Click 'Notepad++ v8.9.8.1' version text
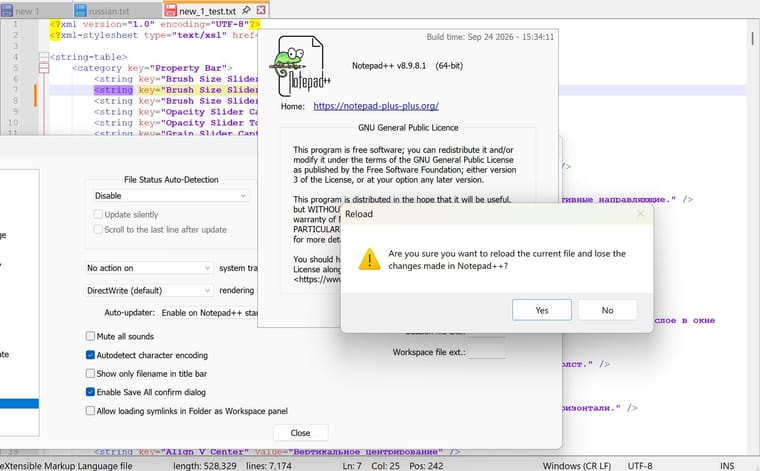The width and height of the screenshot is (760, 471). coord(389,65)
